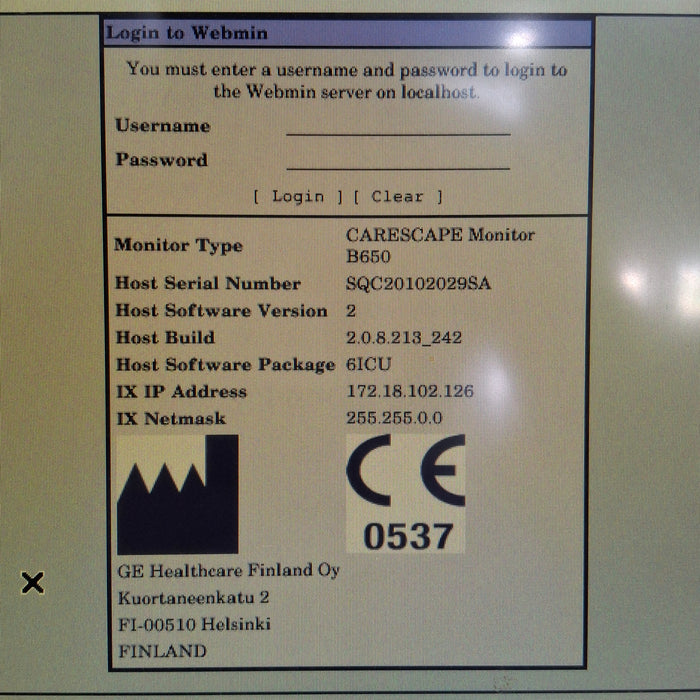Click the 'You must enter a username' message
The height and width of the screenshot is (700, 700).
pyautogui.click(x=347, y=81)
